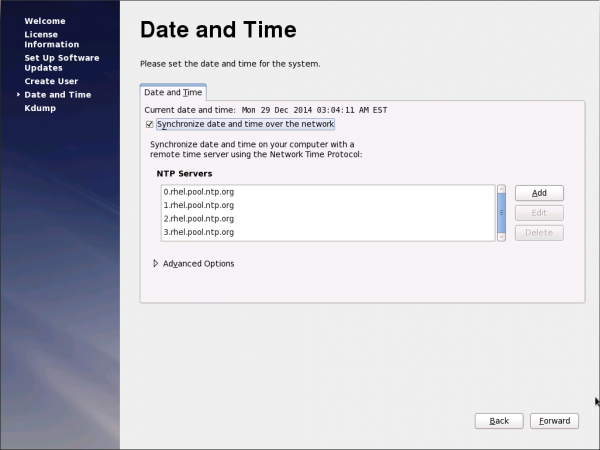Click NTP server list scroll-down arrow
The height and width of the screenshot is (450, 600).
[x=501, y=235]
